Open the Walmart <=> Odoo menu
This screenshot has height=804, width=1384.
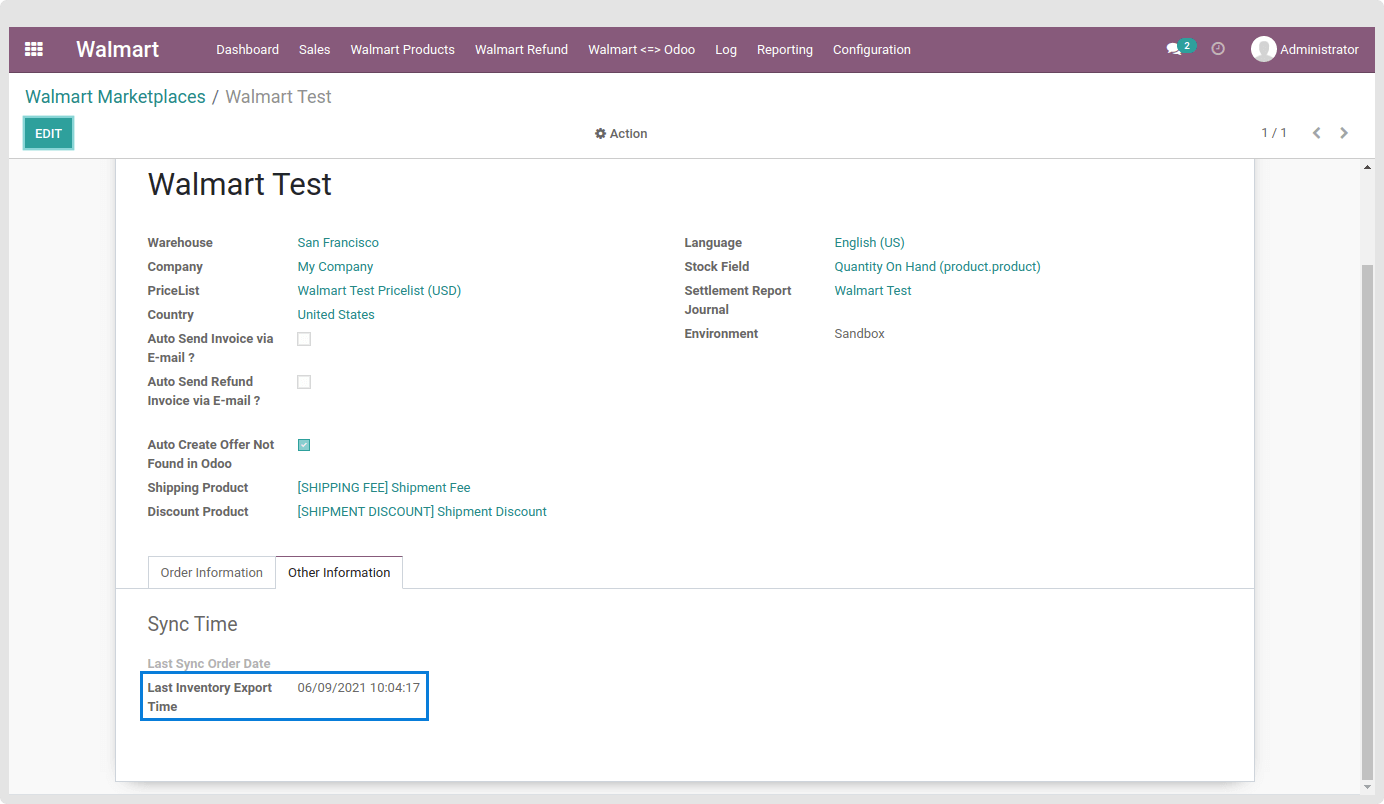click(641, 49)
